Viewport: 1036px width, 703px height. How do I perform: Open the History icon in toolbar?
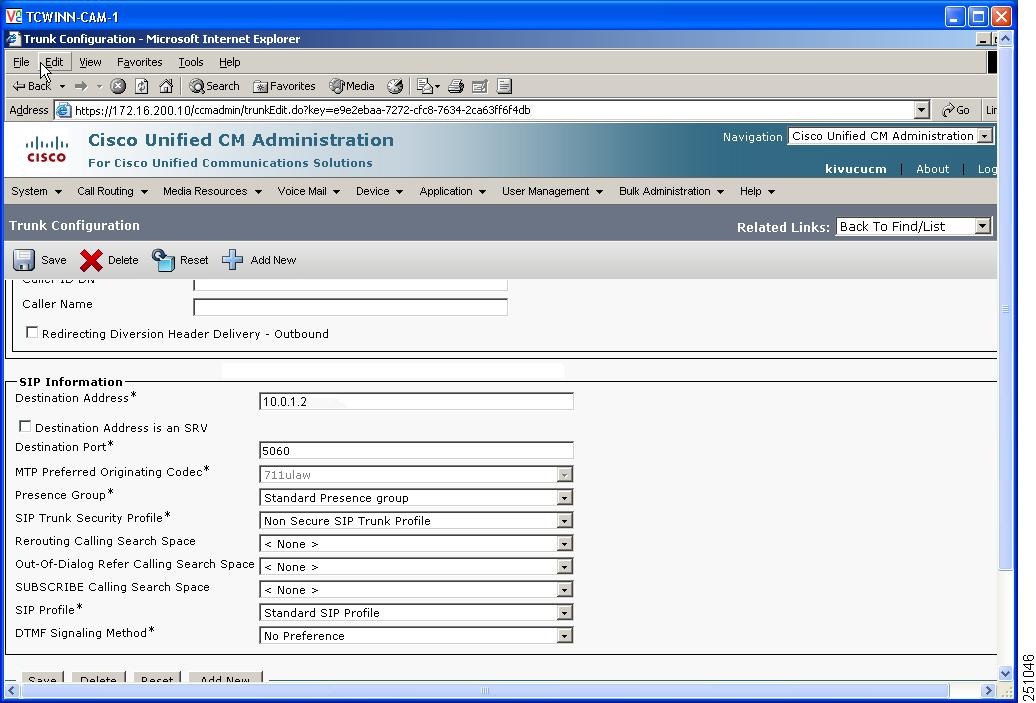point(395,86)
